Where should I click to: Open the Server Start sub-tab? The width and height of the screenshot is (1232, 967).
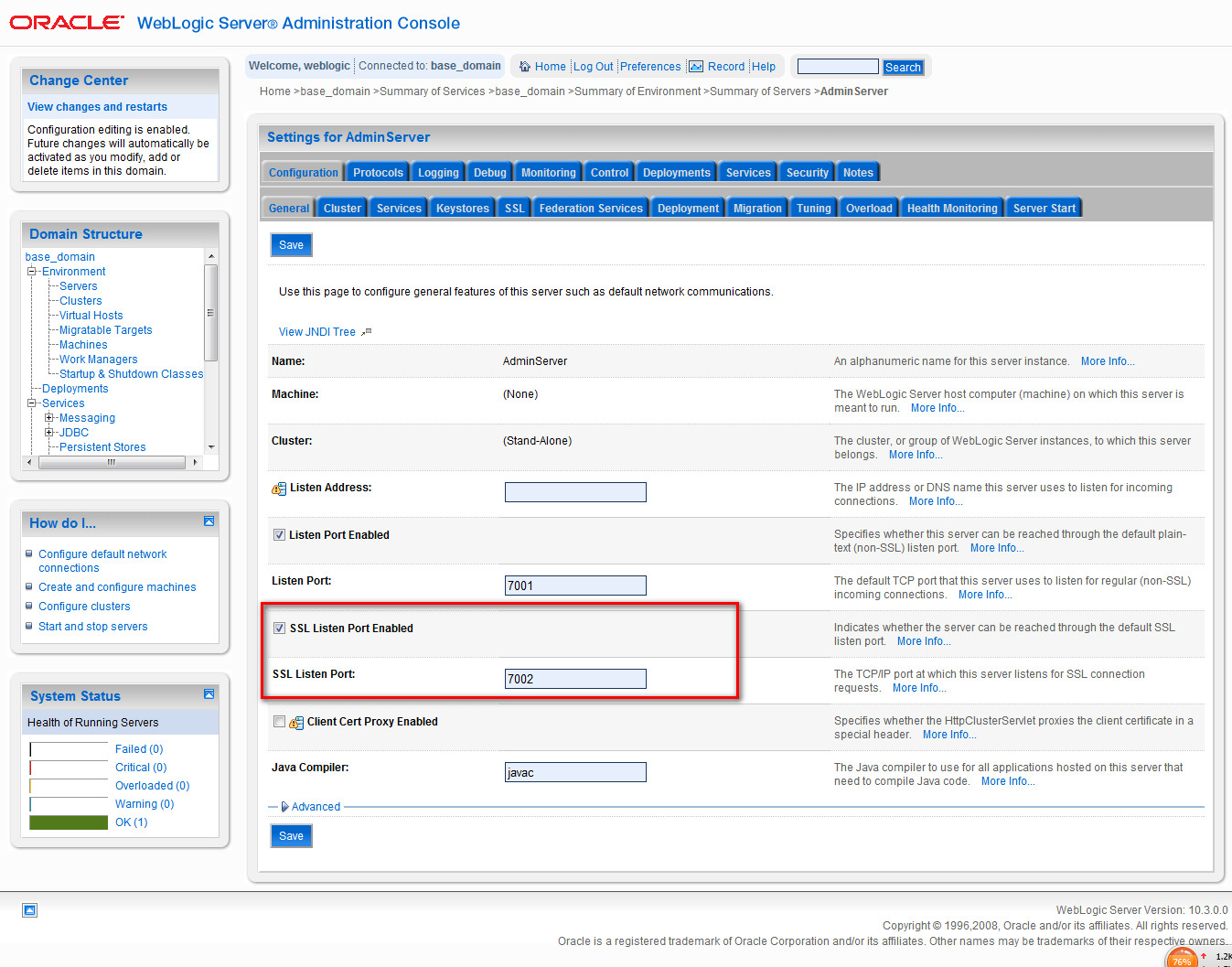(x=1044, y=209)
